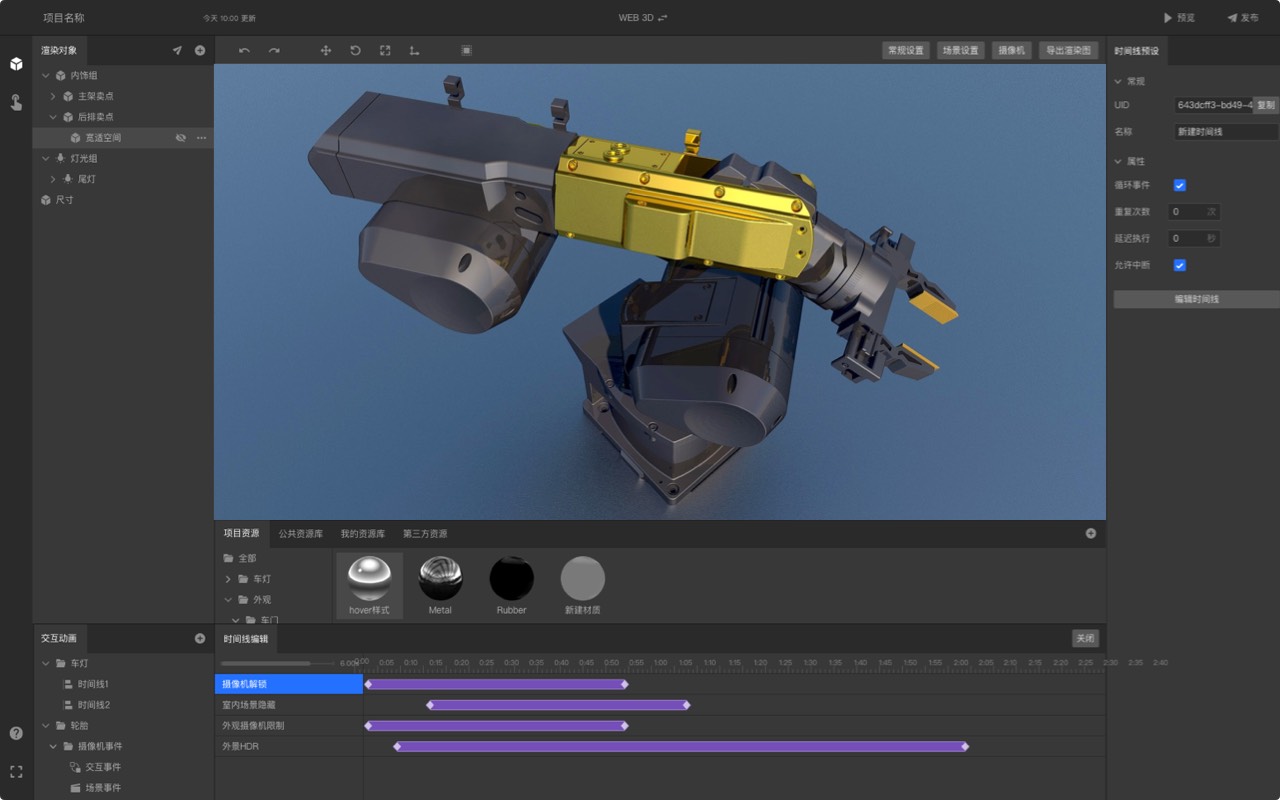Click the timeline zoom slider
The height and width of the screenshot is (800, 1280).
click(x=277, y=663)
